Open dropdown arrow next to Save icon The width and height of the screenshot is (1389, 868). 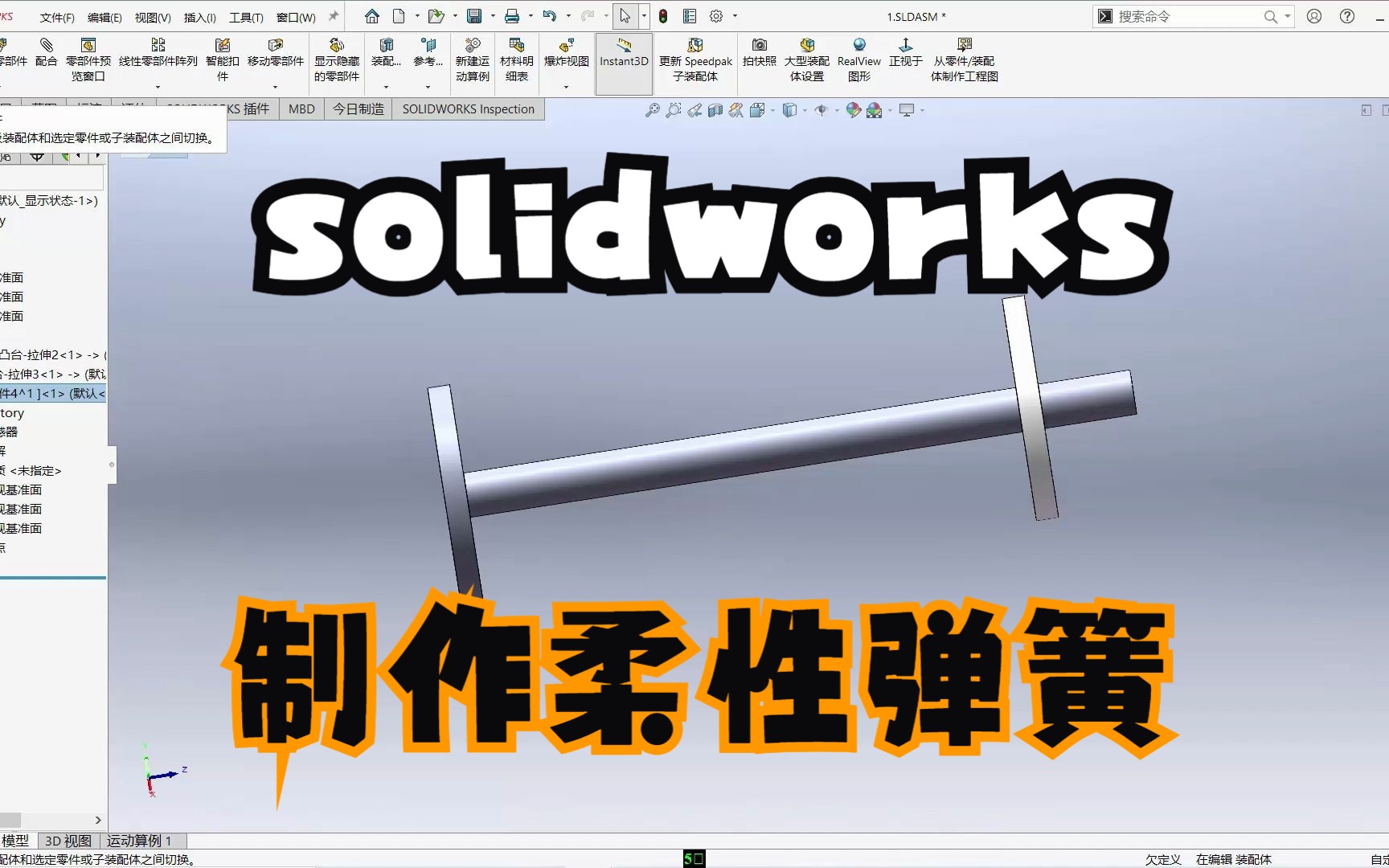(493, 16)
